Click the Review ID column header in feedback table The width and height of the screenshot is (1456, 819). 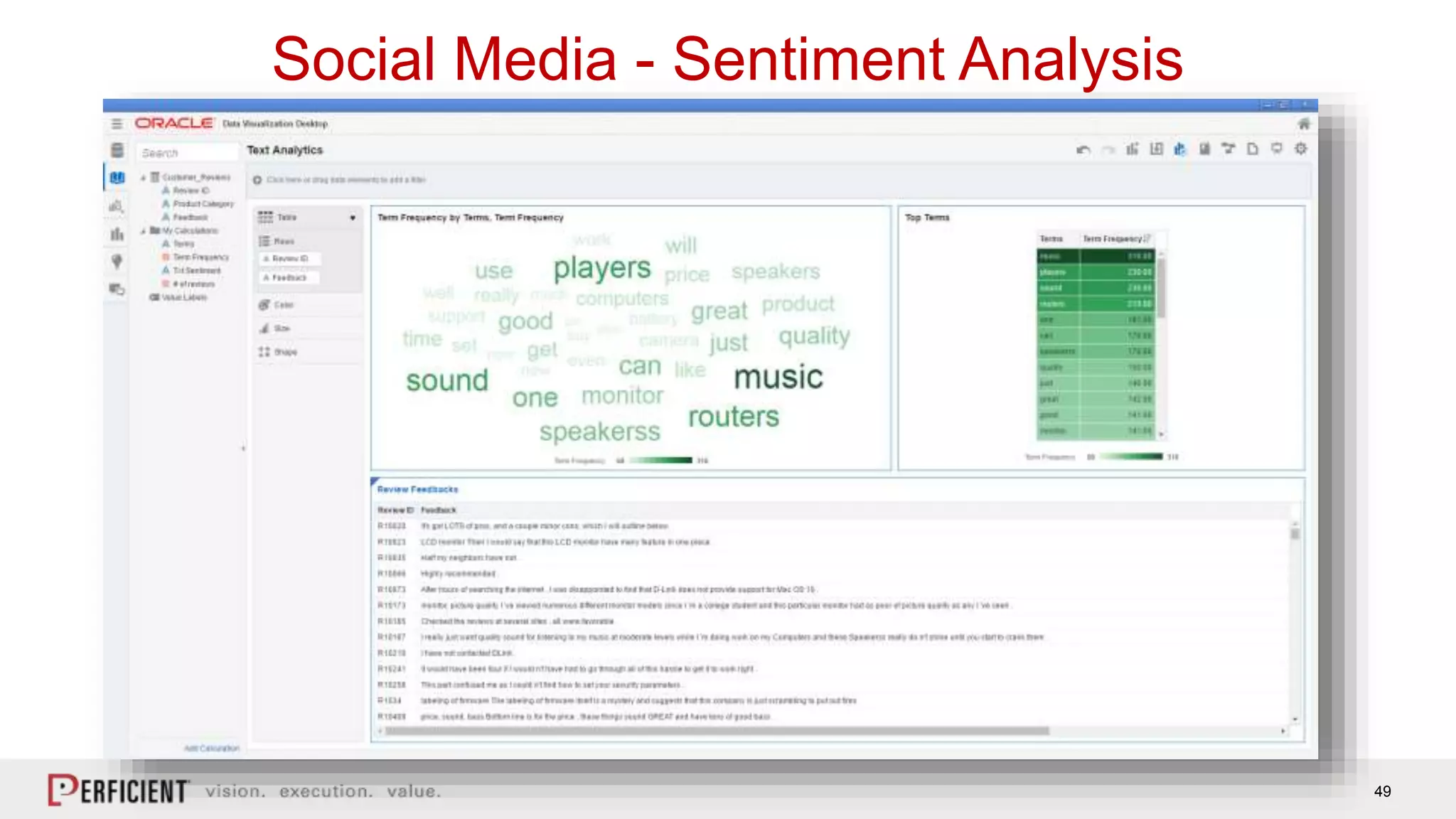click(395, 510)
